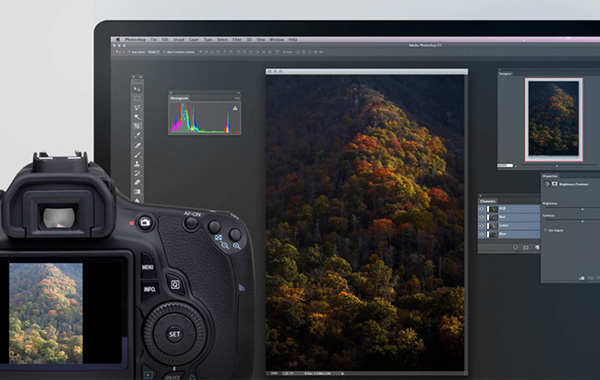Image resolution: width=600 pixels, height=380 pixels.
Task: Click Create new channel icon
Action: 537,248
